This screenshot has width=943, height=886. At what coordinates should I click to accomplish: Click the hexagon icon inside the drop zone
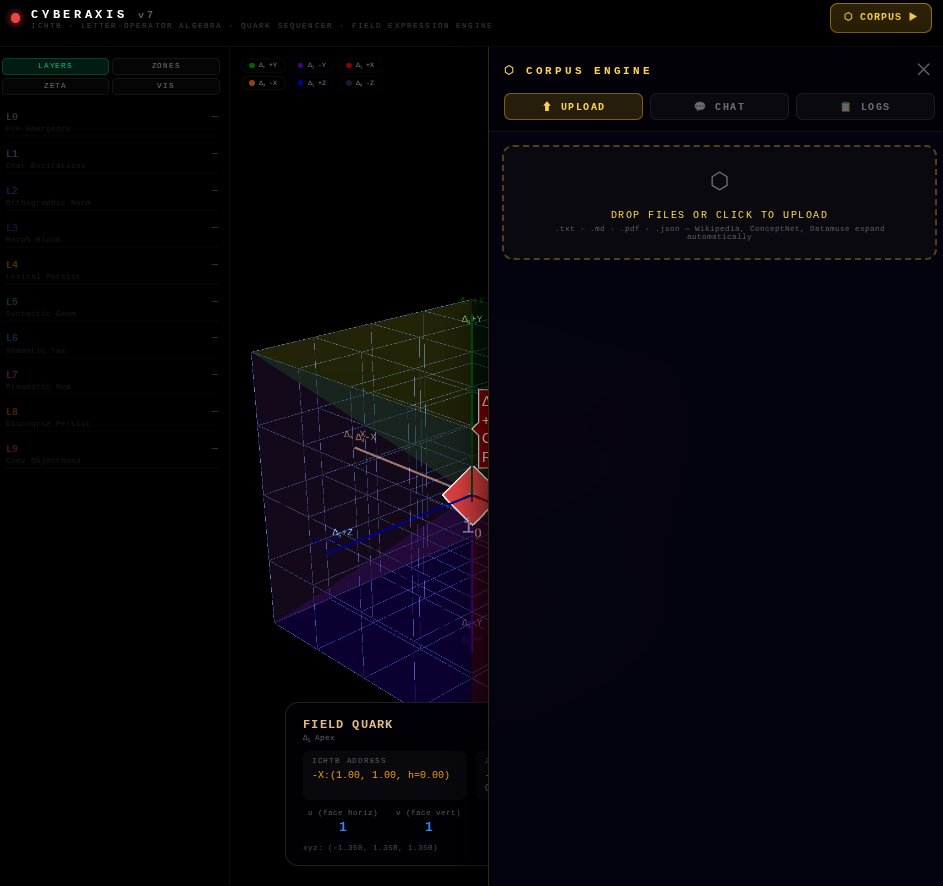click(x=719, y=181)
